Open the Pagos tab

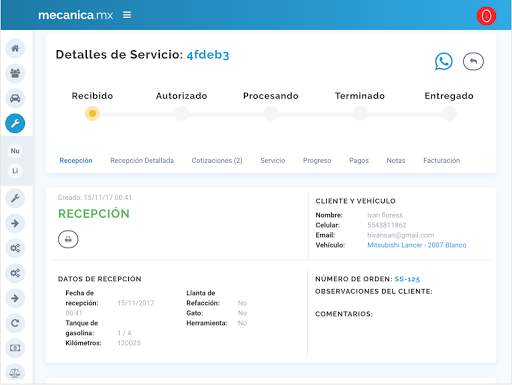pyautogui.click(x=359, y=160)
